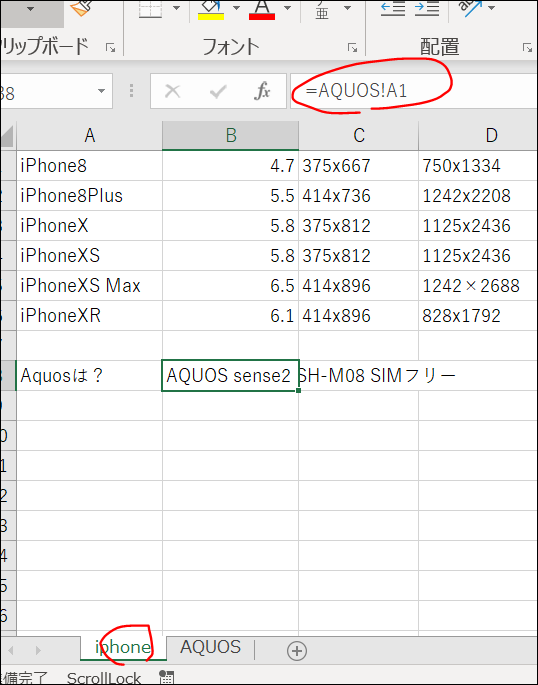Open Clipboard group dialog launcher
This screenshot has height=685, width=538.
[110, 48]
